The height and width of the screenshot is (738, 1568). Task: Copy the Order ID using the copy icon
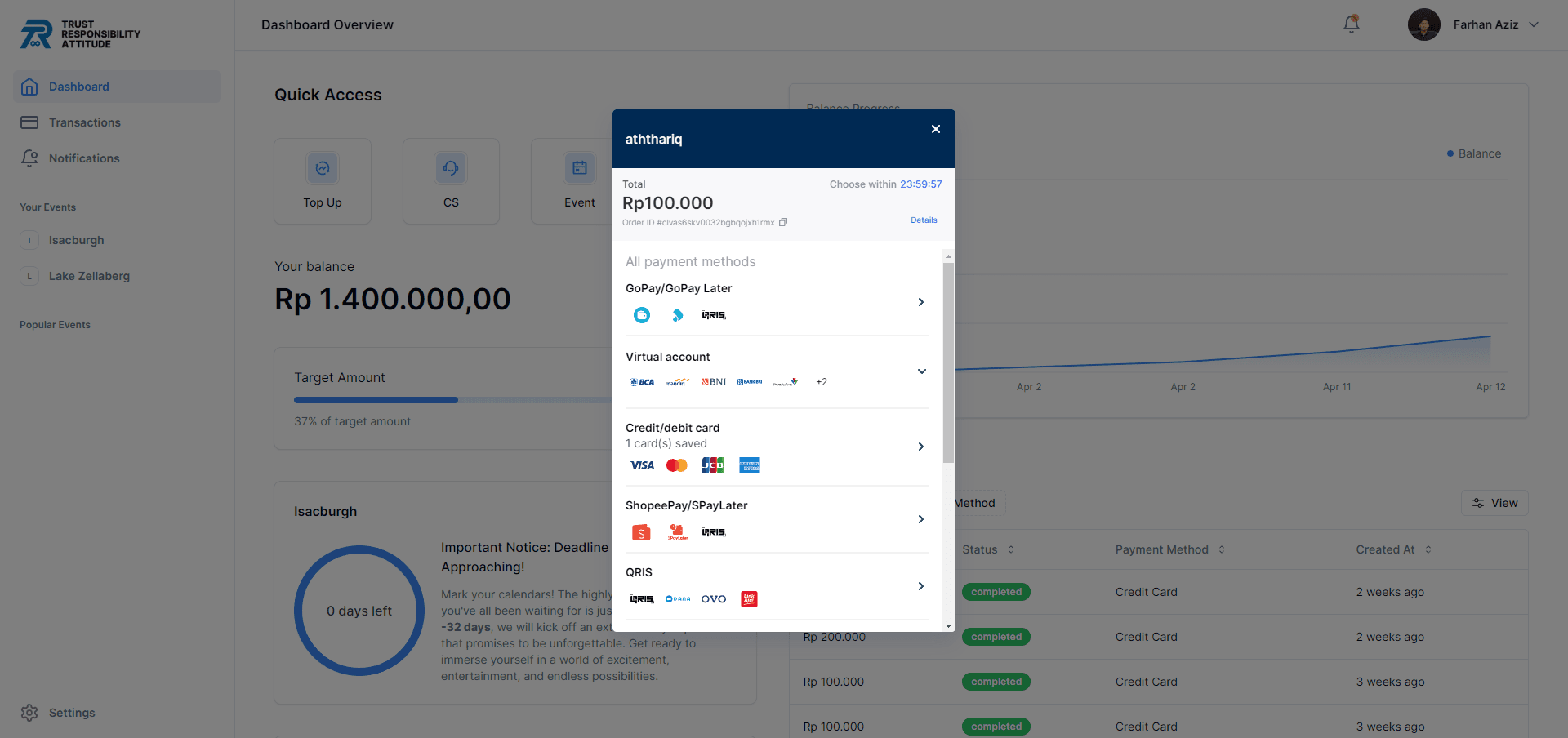click(x=783, y=222)
